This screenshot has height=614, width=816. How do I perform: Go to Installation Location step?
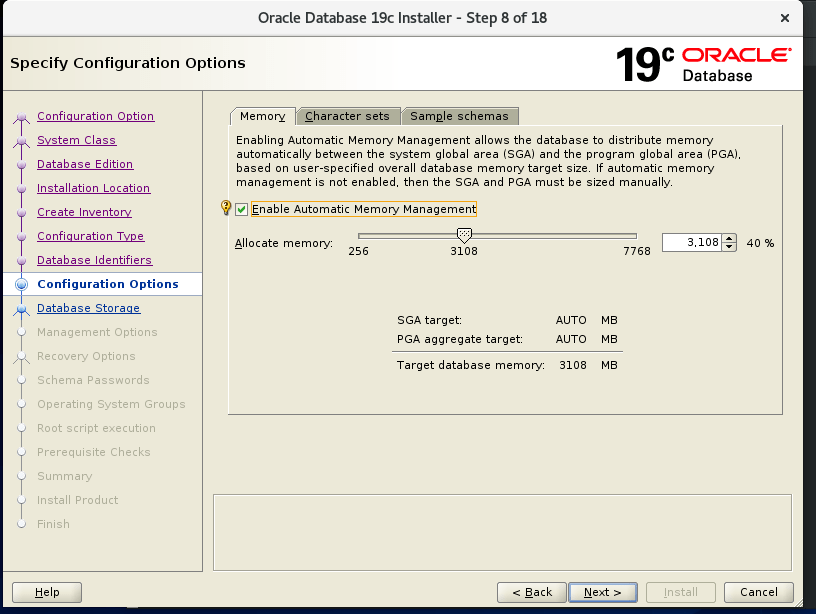tap(94, 188)
